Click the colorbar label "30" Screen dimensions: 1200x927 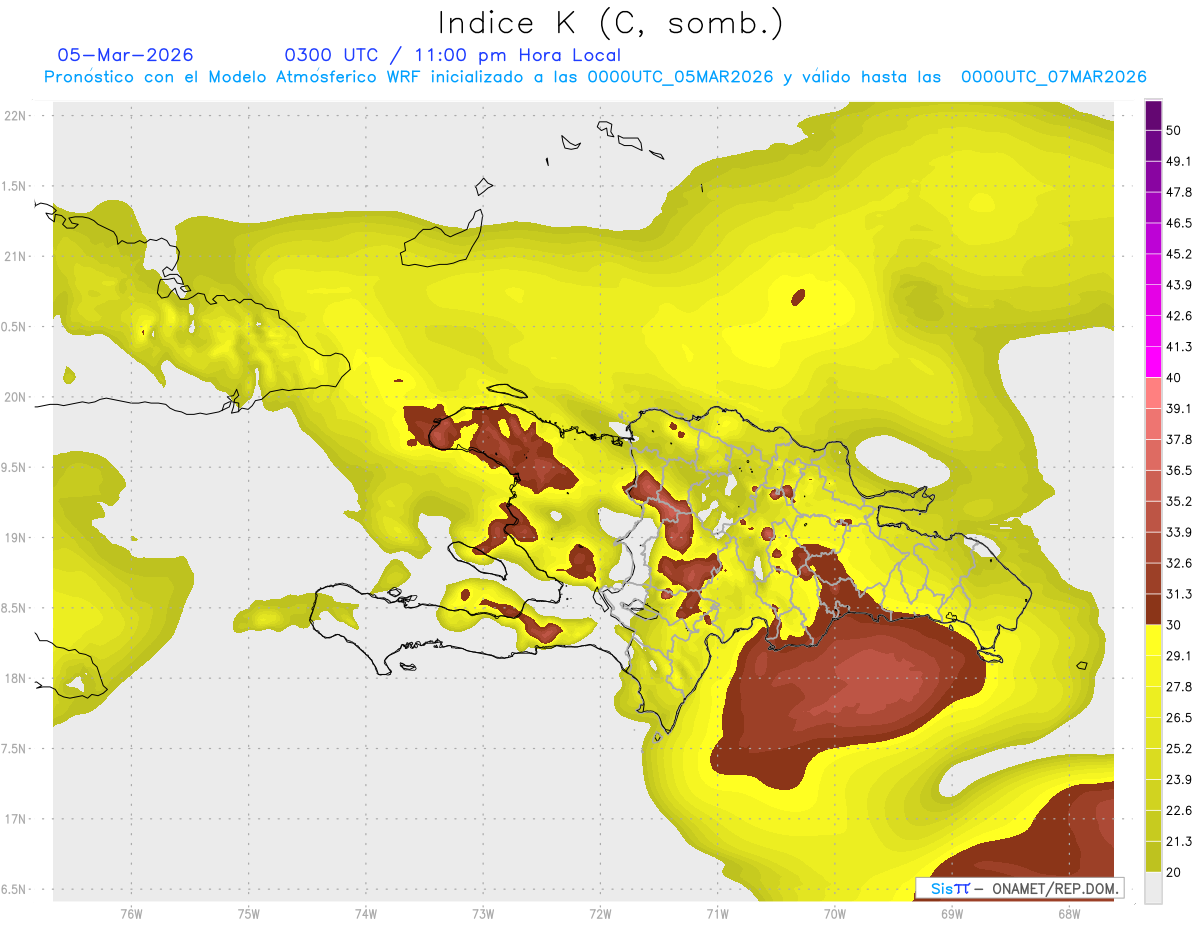(1174, 625)
